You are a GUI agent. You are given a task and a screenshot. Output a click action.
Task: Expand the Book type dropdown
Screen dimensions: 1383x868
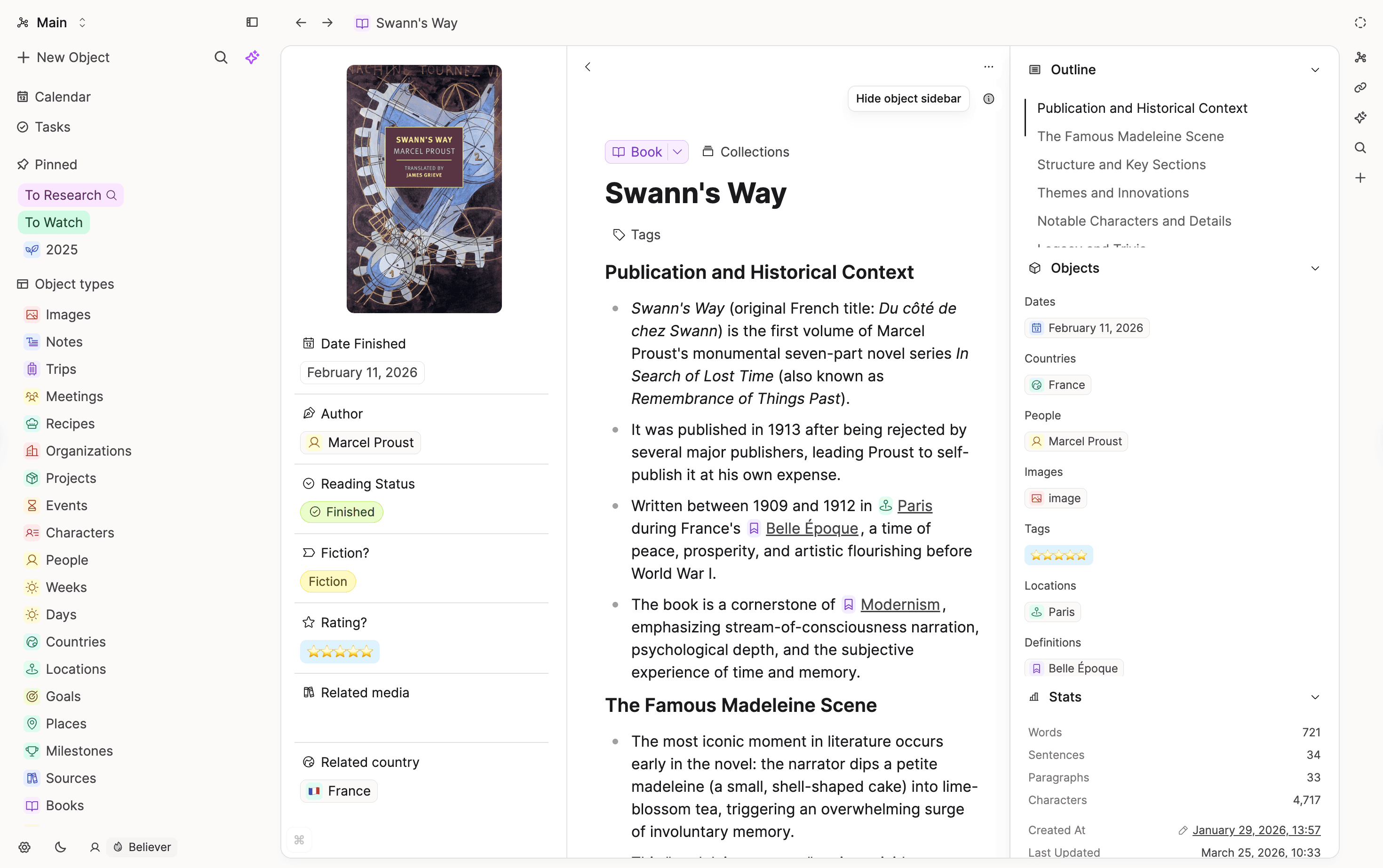[677, 151]
